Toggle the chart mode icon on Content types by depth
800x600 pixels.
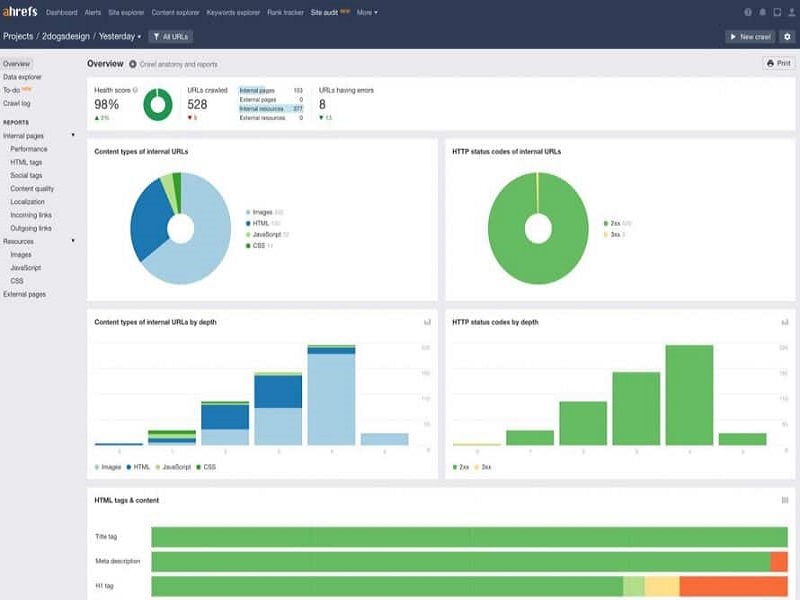click(428, 322)
